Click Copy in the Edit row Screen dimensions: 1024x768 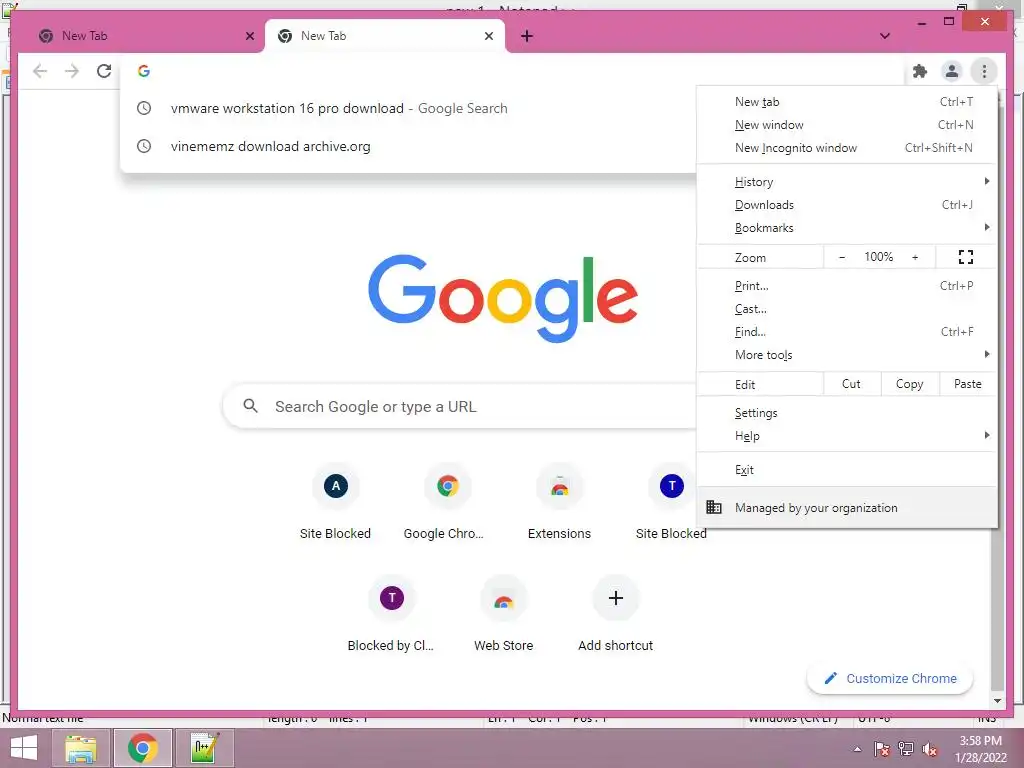[x=910, y=384]
